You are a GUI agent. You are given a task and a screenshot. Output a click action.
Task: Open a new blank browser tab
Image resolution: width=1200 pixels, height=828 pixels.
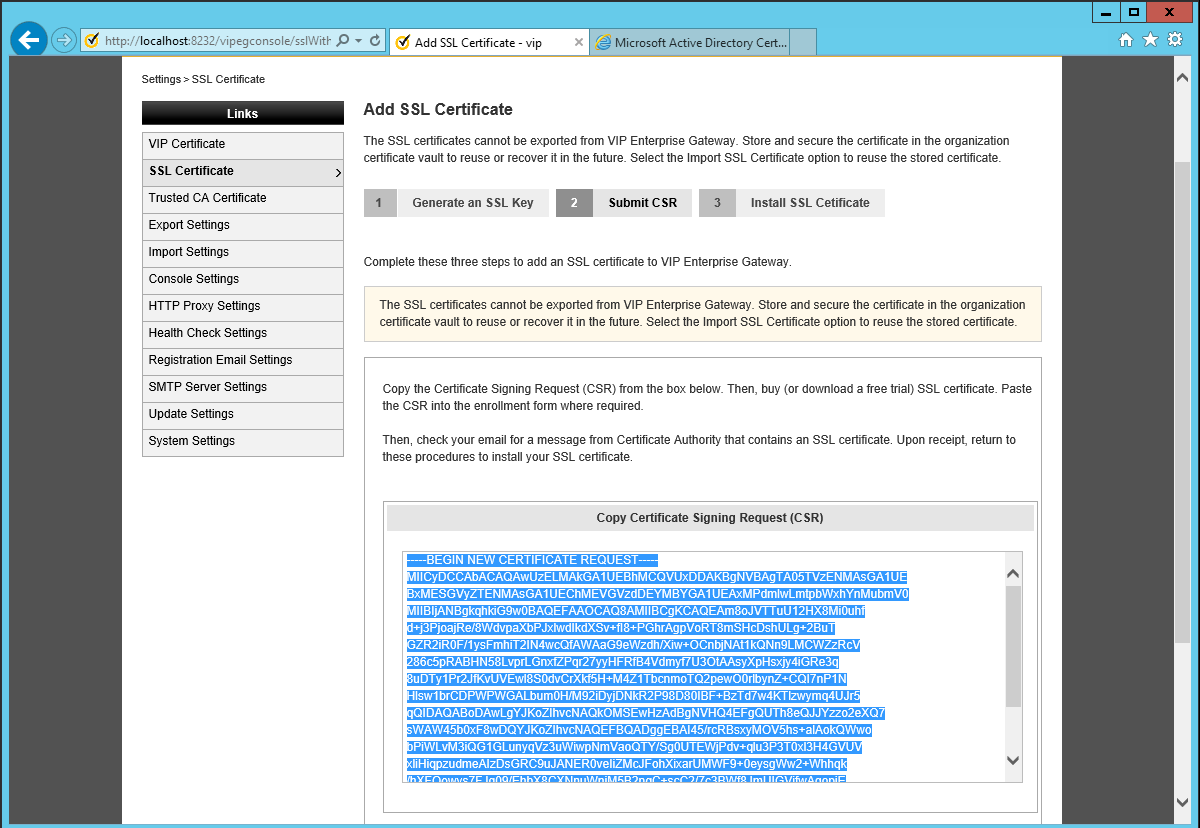803,42
